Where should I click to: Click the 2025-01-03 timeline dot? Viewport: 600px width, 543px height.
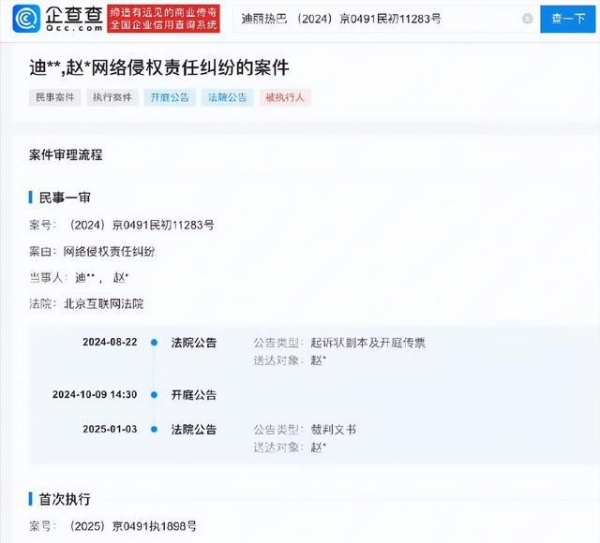pyautogui.click(x=154, y=429)
